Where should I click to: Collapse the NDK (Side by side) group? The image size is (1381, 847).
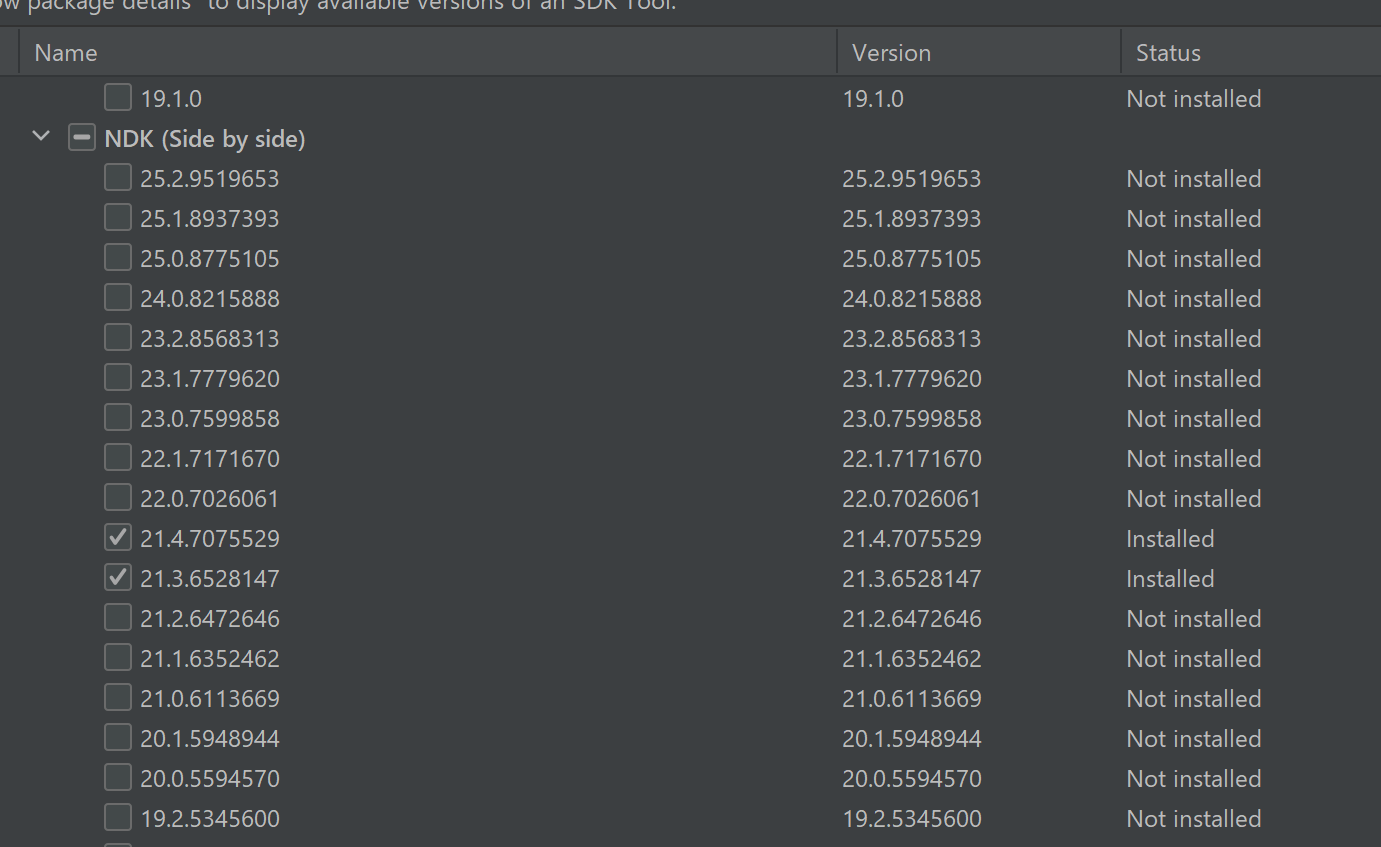pos(41,136)
